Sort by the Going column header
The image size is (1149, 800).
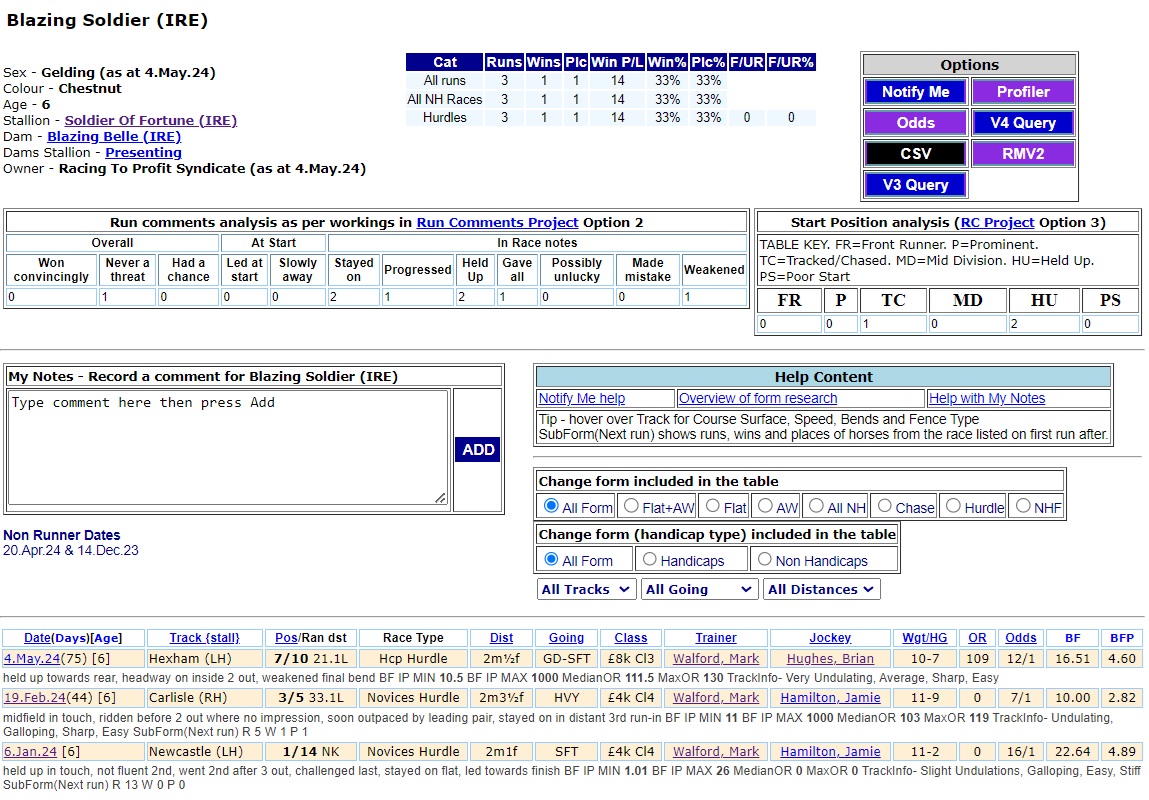click(566, 638)
